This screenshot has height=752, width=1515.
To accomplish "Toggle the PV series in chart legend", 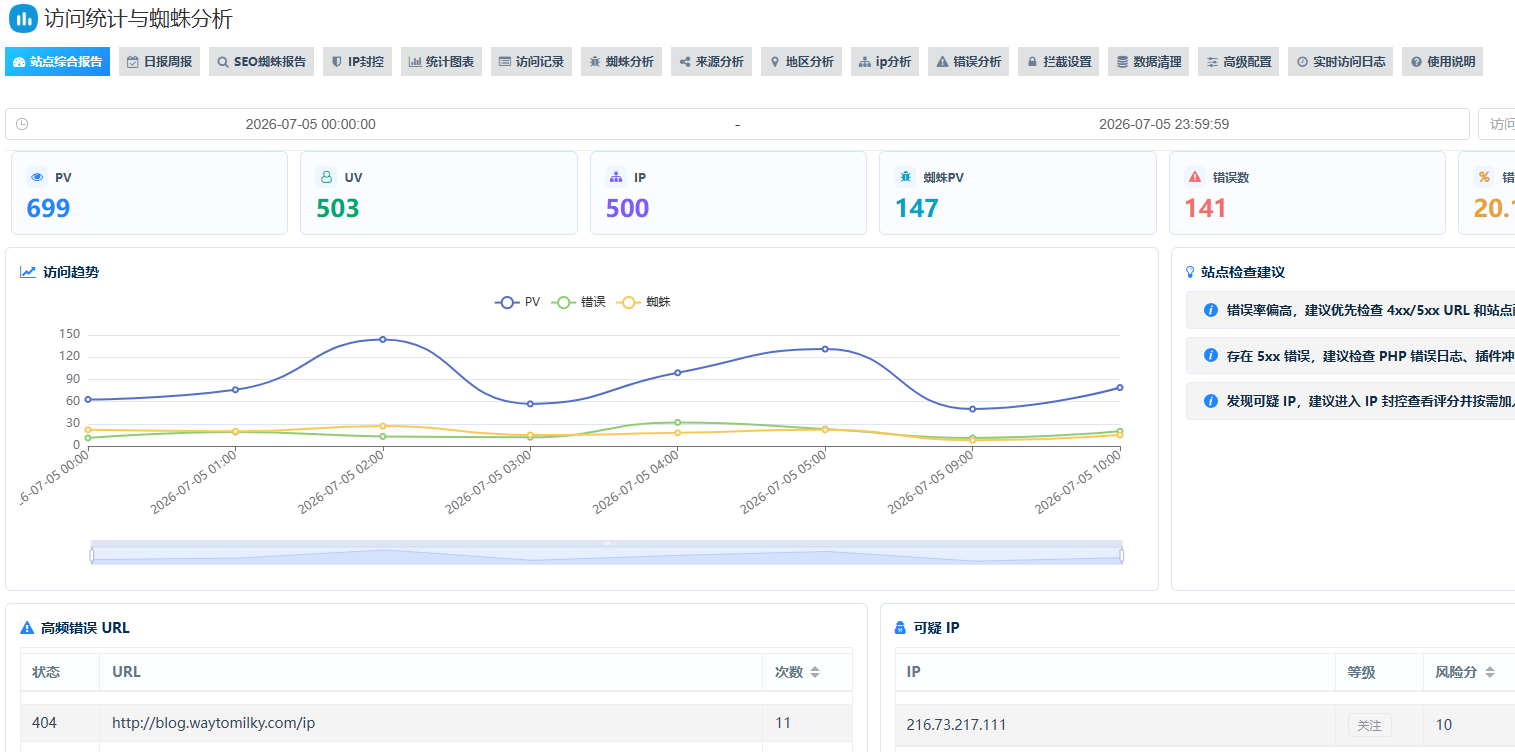I will [x=517, y=301].
